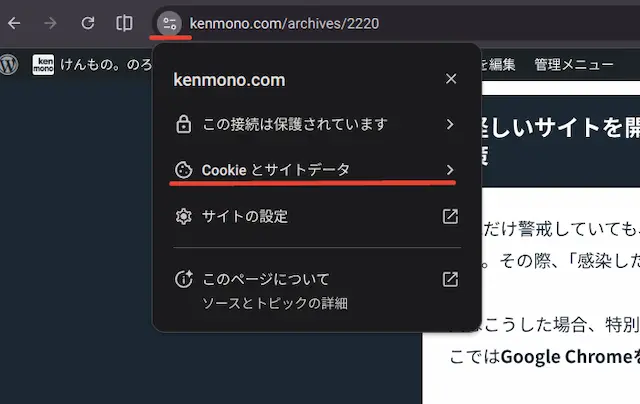Click the padlock icon for secure connection
Screen dimensions: 640x404
point(184,124)
